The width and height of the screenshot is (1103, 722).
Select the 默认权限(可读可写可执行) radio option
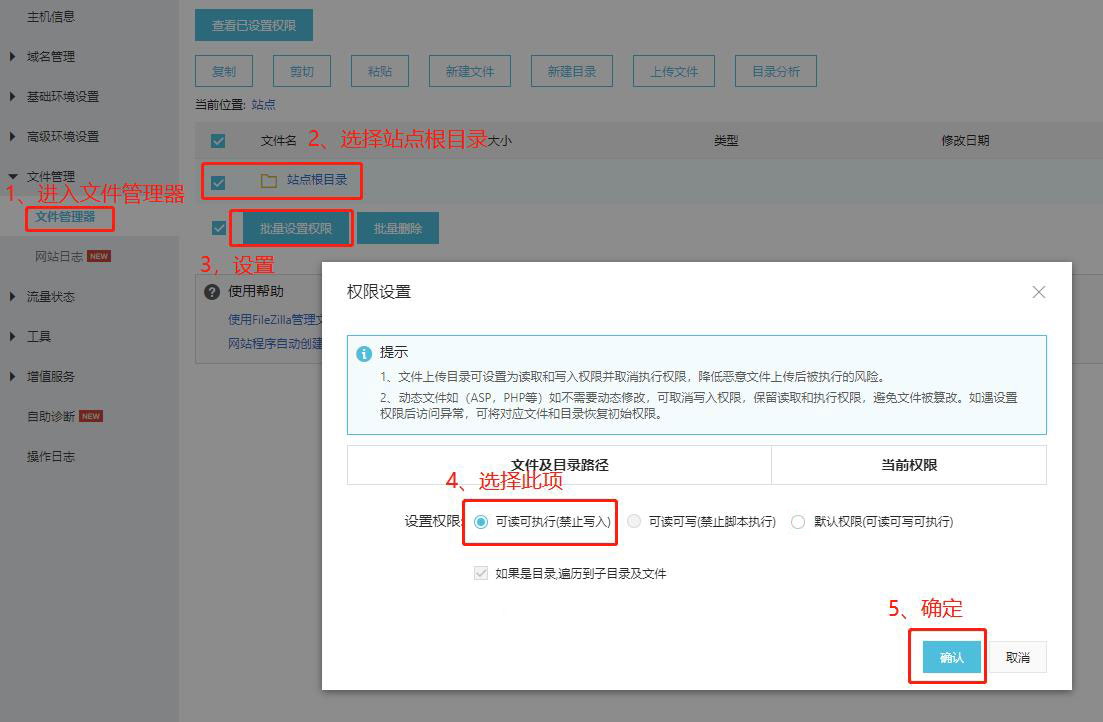[x=797, y=522]
